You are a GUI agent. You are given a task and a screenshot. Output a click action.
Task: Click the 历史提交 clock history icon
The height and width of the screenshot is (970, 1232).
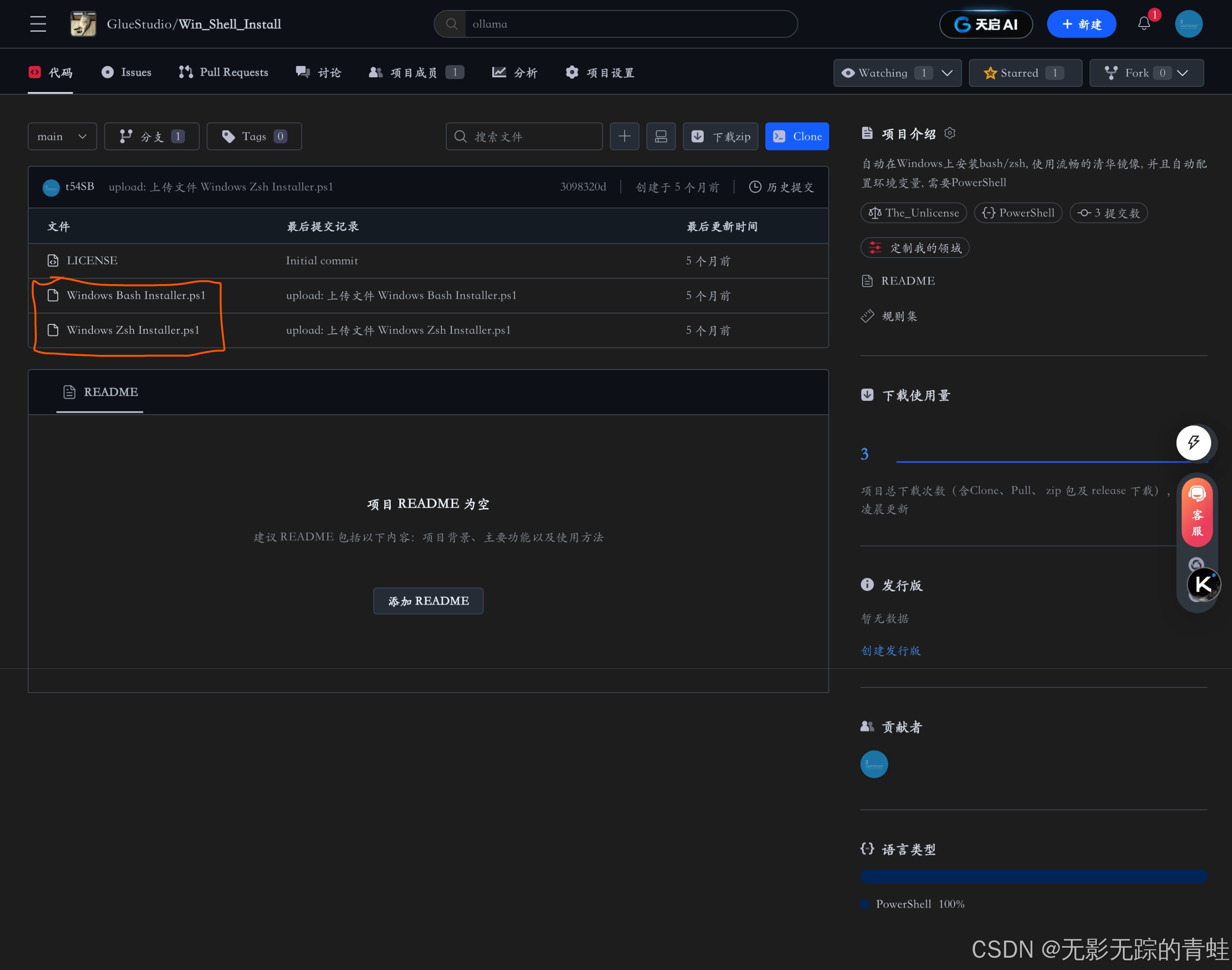pyautogui.click(x=754, y=187)
